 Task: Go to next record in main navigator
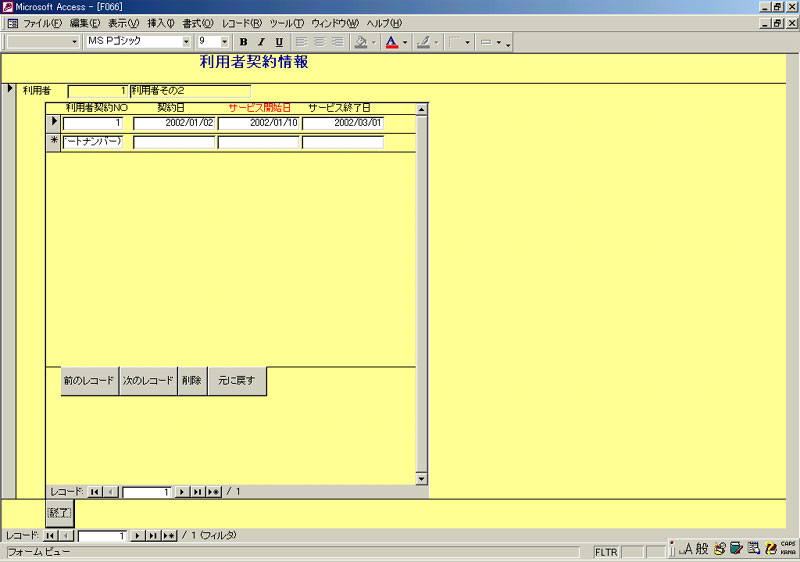(138, 536)
